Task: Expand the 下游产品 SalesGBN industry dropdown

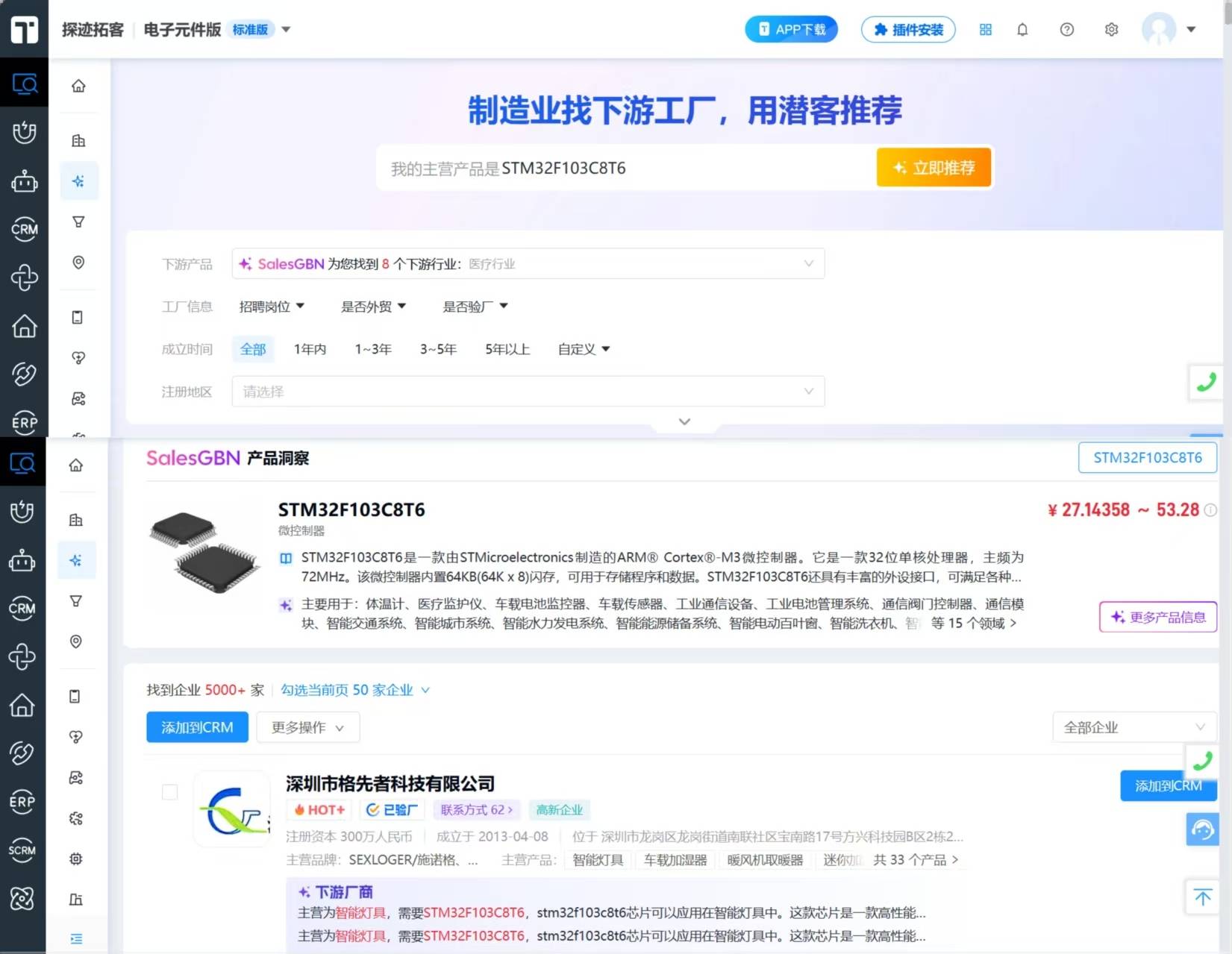Action: (x=528, y=263)
